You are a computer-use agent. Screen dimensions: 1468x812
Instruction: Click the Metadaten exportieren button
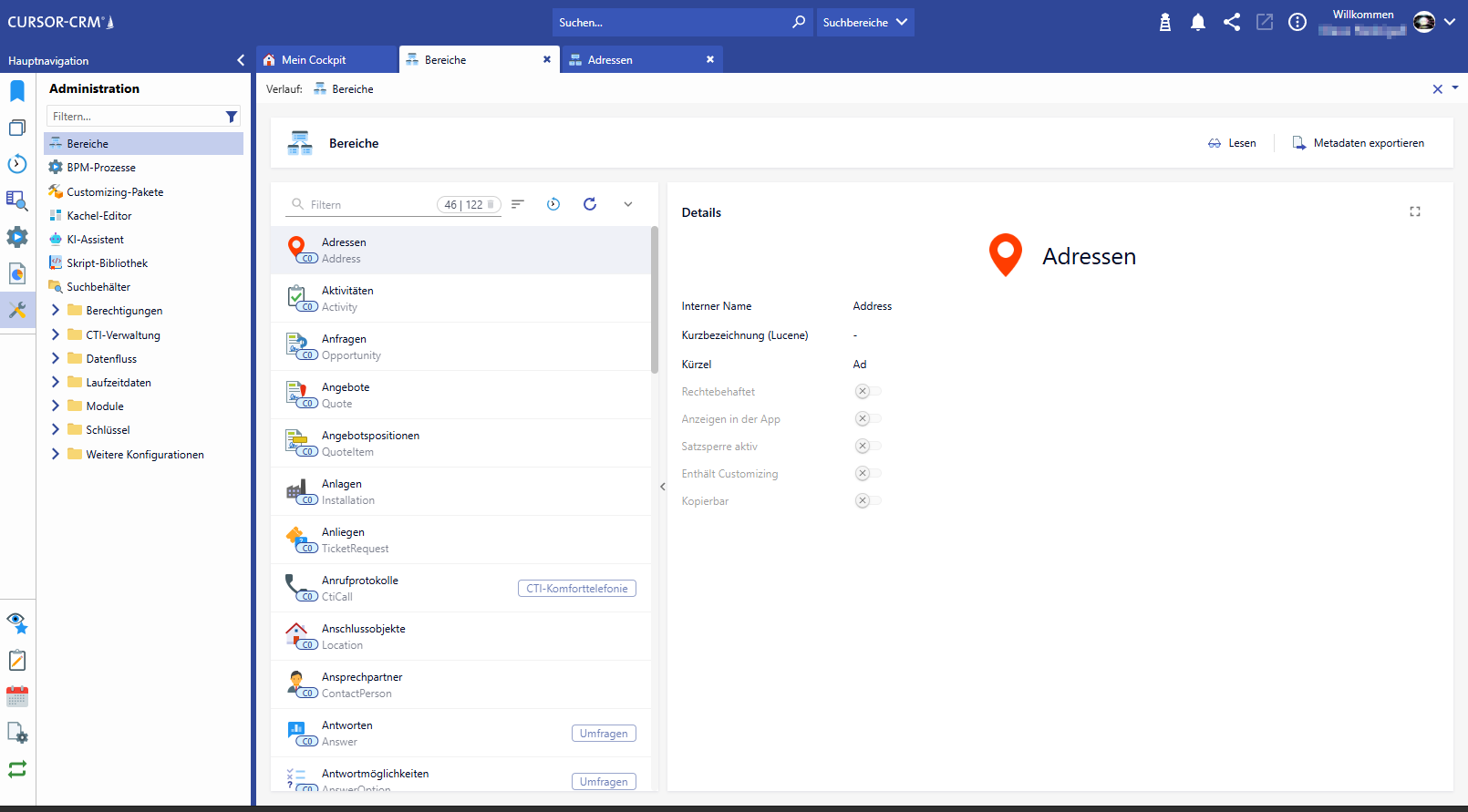pos(1359,143)
